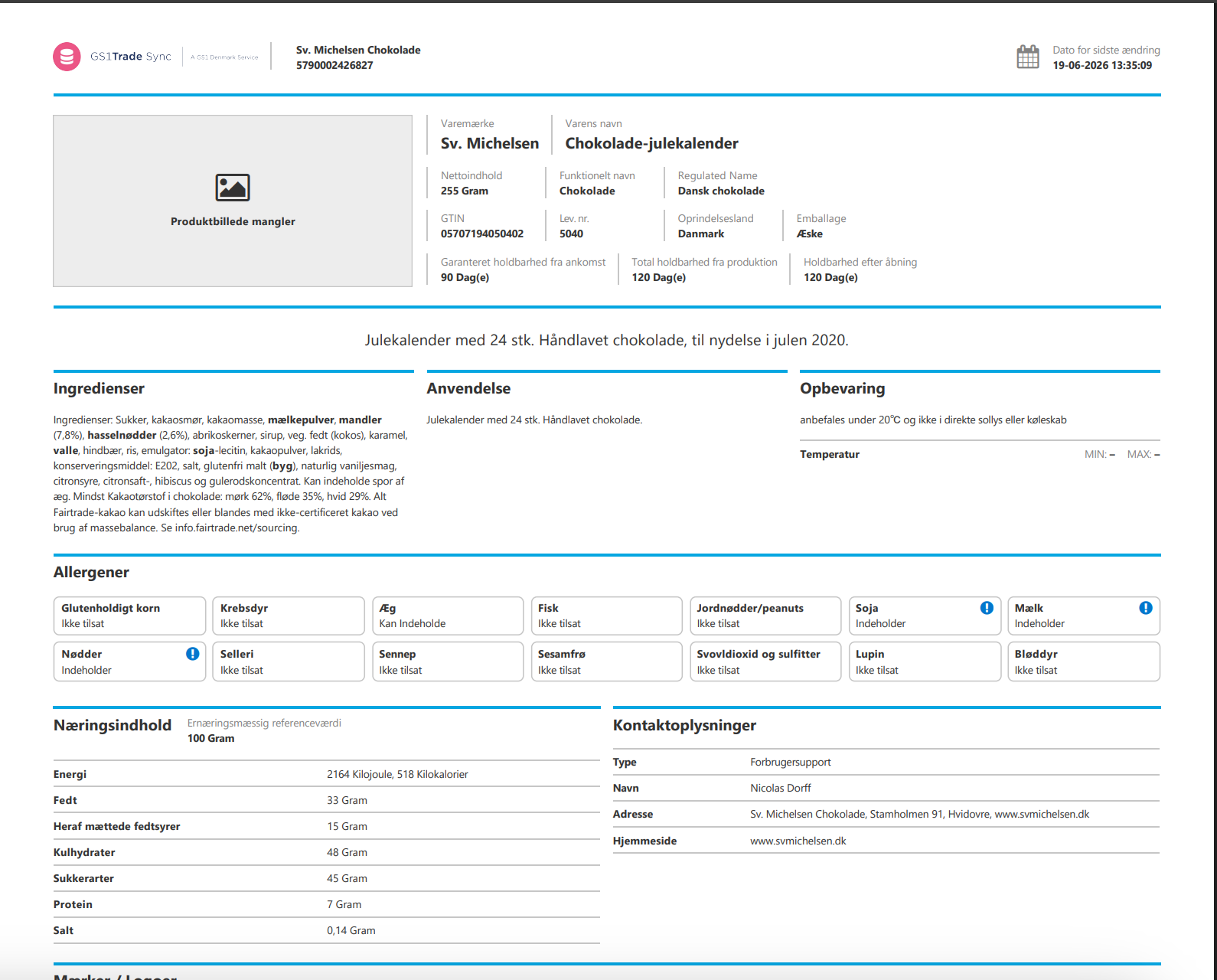
Task: Click the info icon on Soja allergen card
Action: pos(987,608)
